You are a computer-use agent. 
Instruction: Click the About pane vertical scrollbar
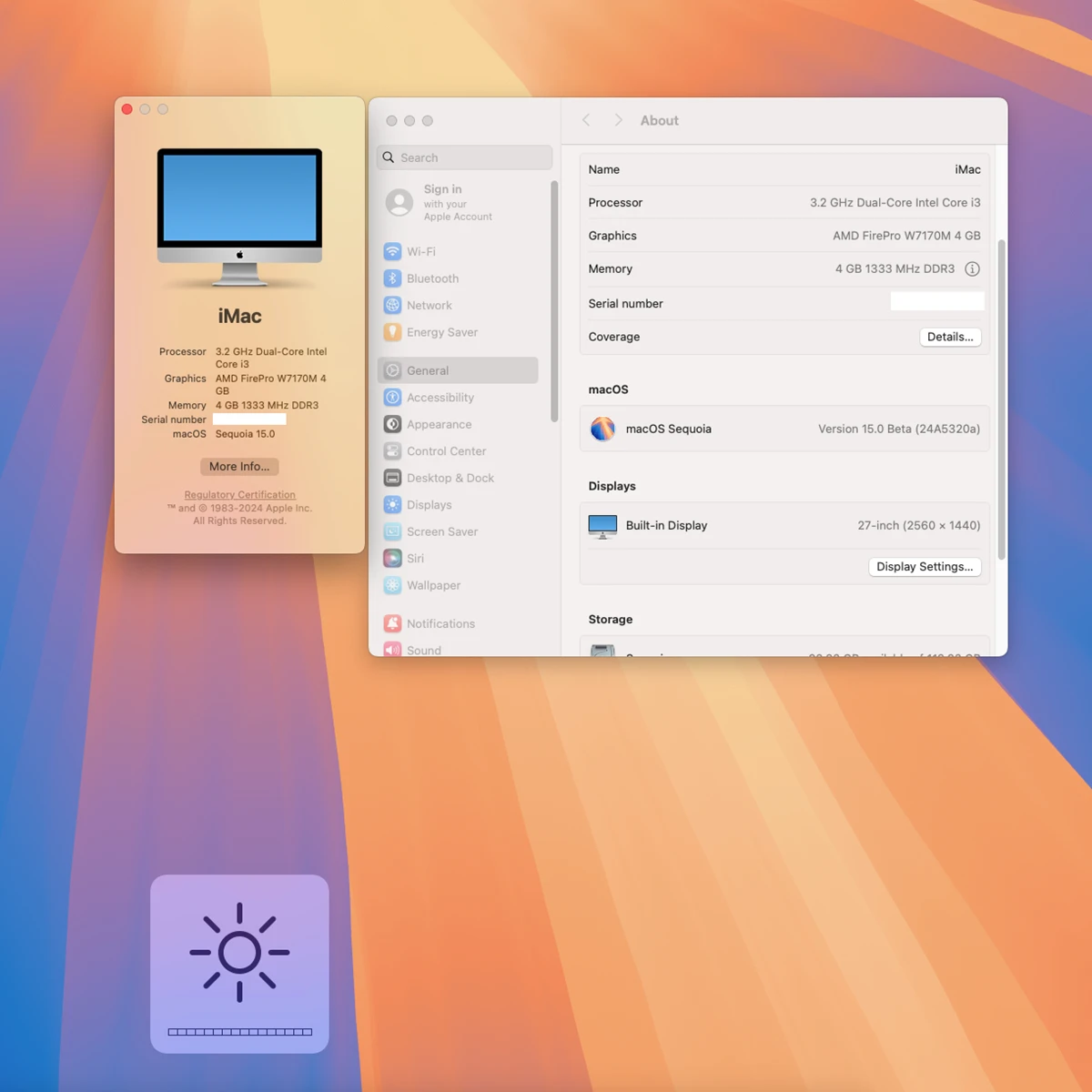pyautogui.click(x=1001, y=400)
